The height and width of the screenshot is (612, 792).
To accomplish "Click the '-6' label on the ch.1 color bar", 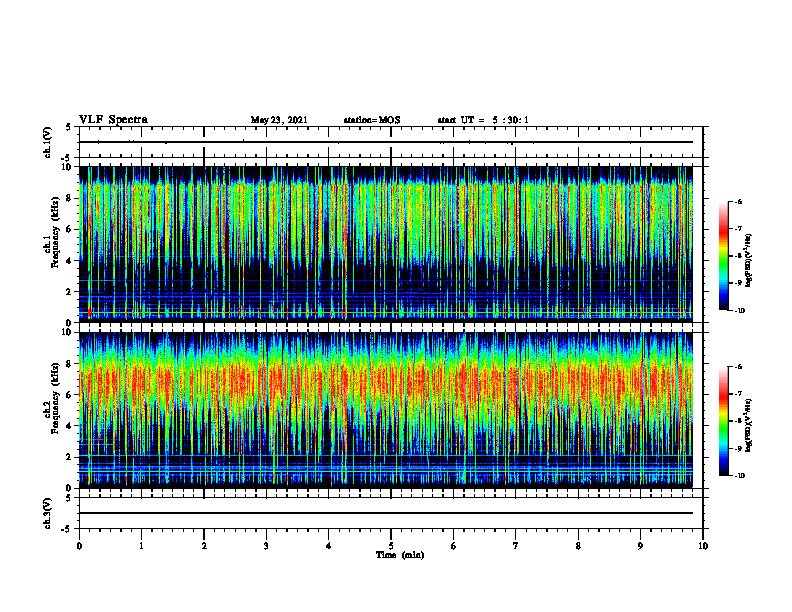I will [x=738, y=201].
